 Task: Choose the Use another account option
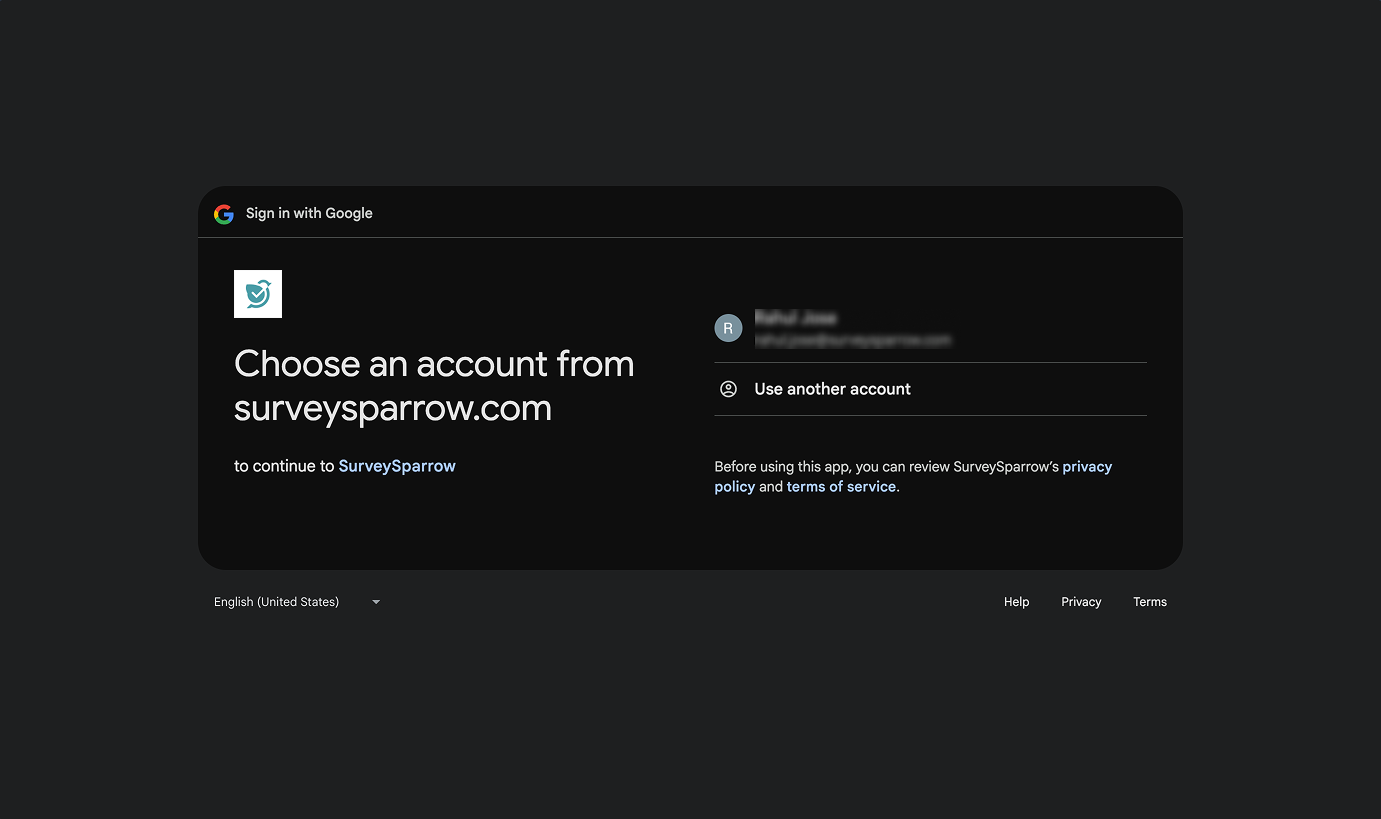point(832,389)
